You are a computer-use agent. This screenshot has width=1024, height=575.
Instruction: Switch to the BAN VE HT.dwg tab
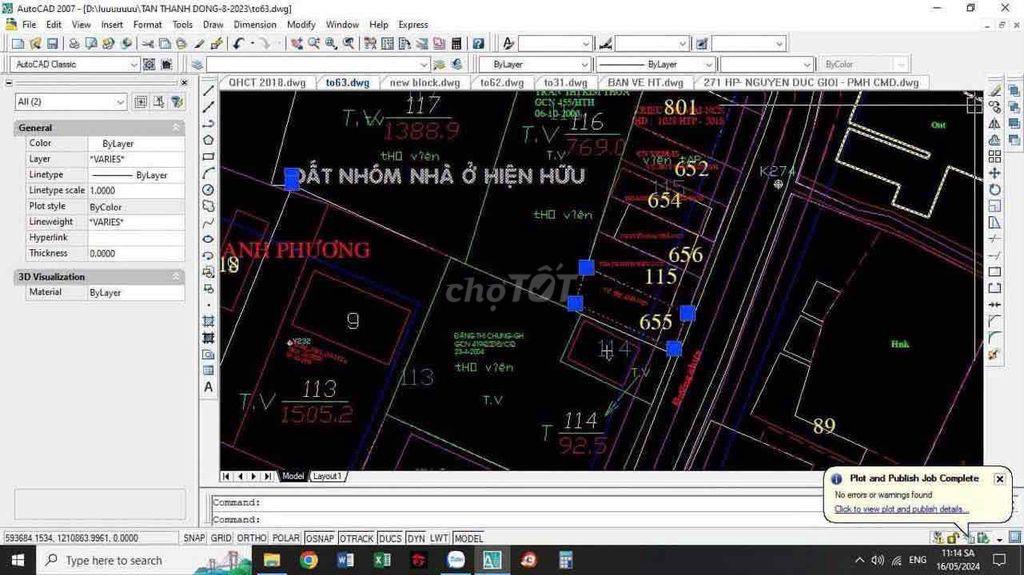[645, 82]
